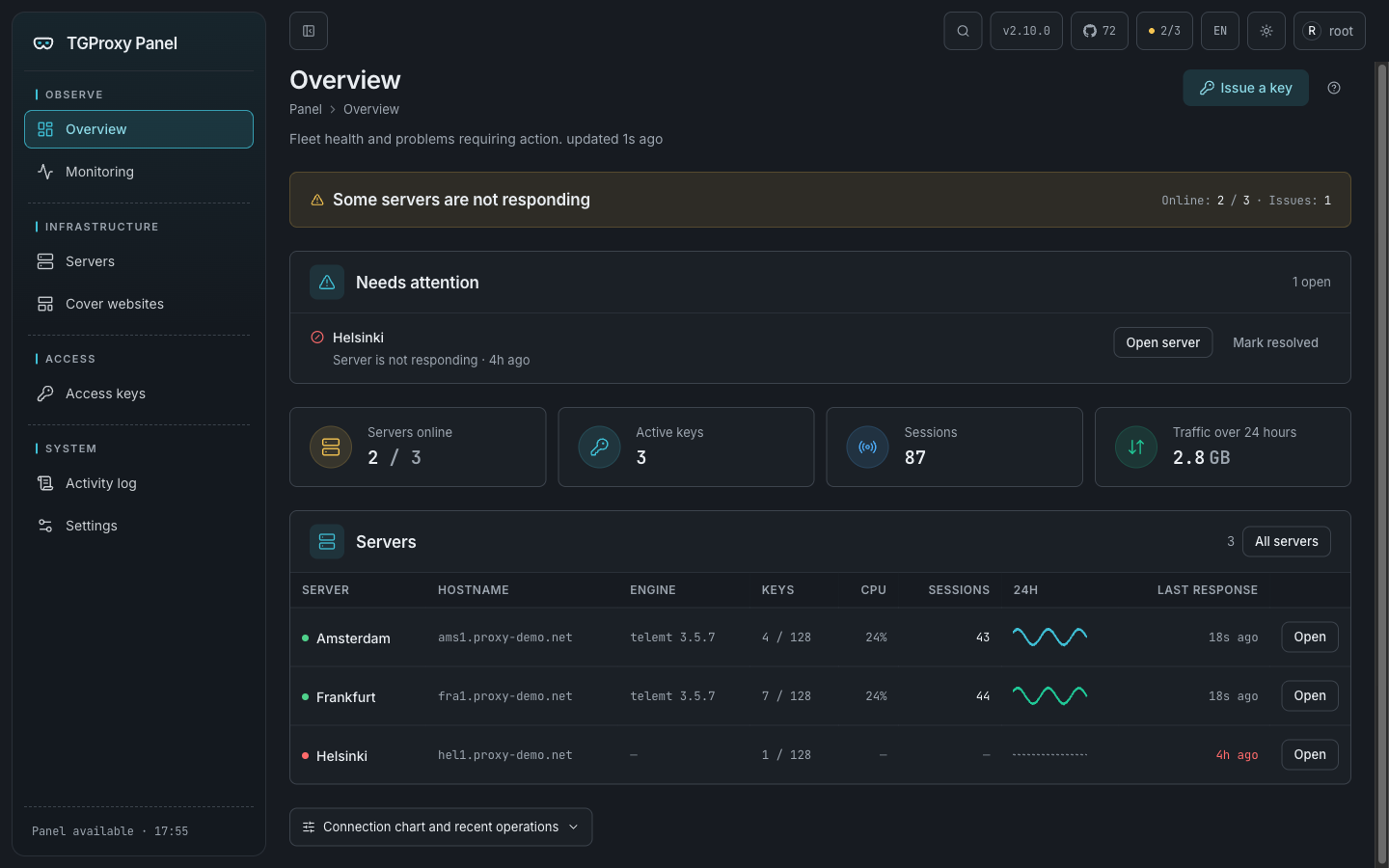
Task: Expand Connection chart and recent operations
Action: click(x=441, y=827)
